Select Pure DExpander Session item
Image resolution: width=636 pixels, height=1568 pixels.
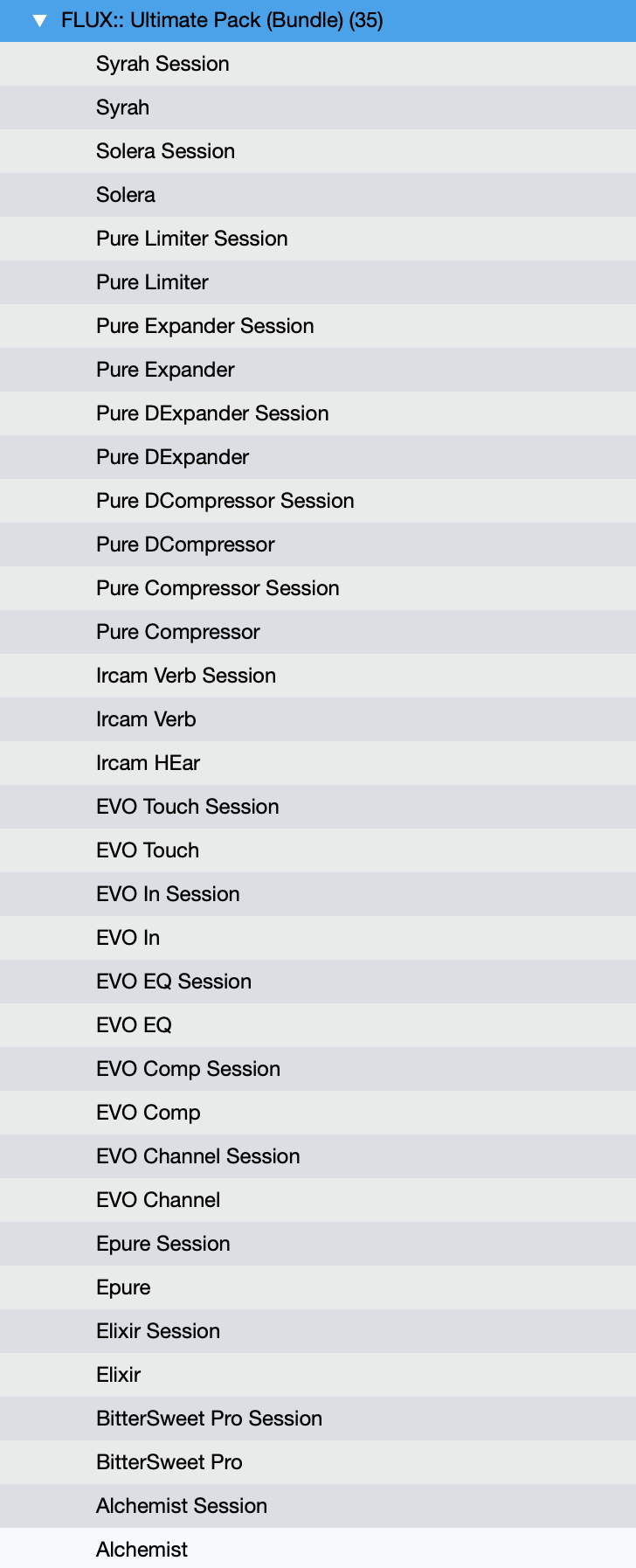click(212, 413)
